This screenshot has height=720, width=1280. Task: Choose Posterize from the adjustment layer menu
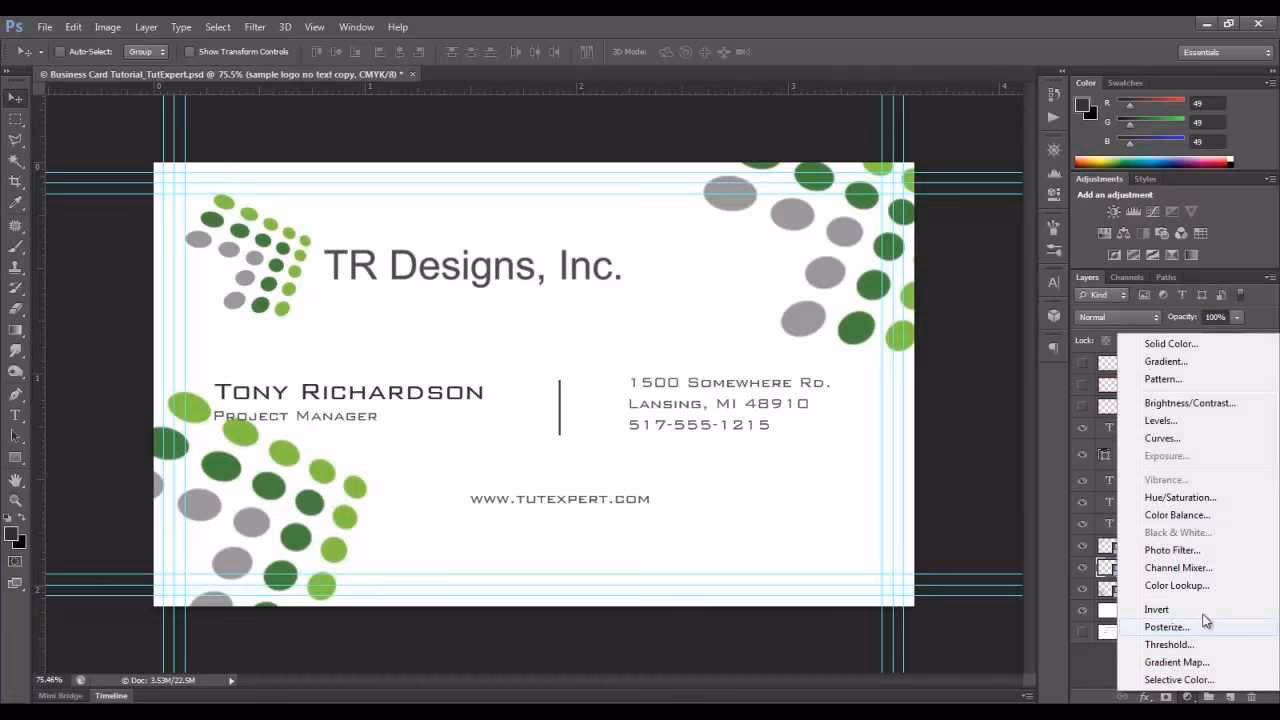(x=1166, y=627)
